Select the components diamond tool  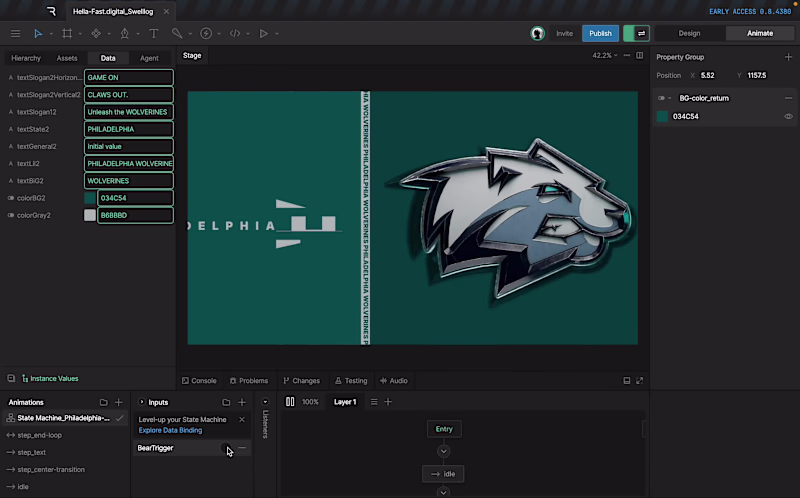click(x=96, y=34)
